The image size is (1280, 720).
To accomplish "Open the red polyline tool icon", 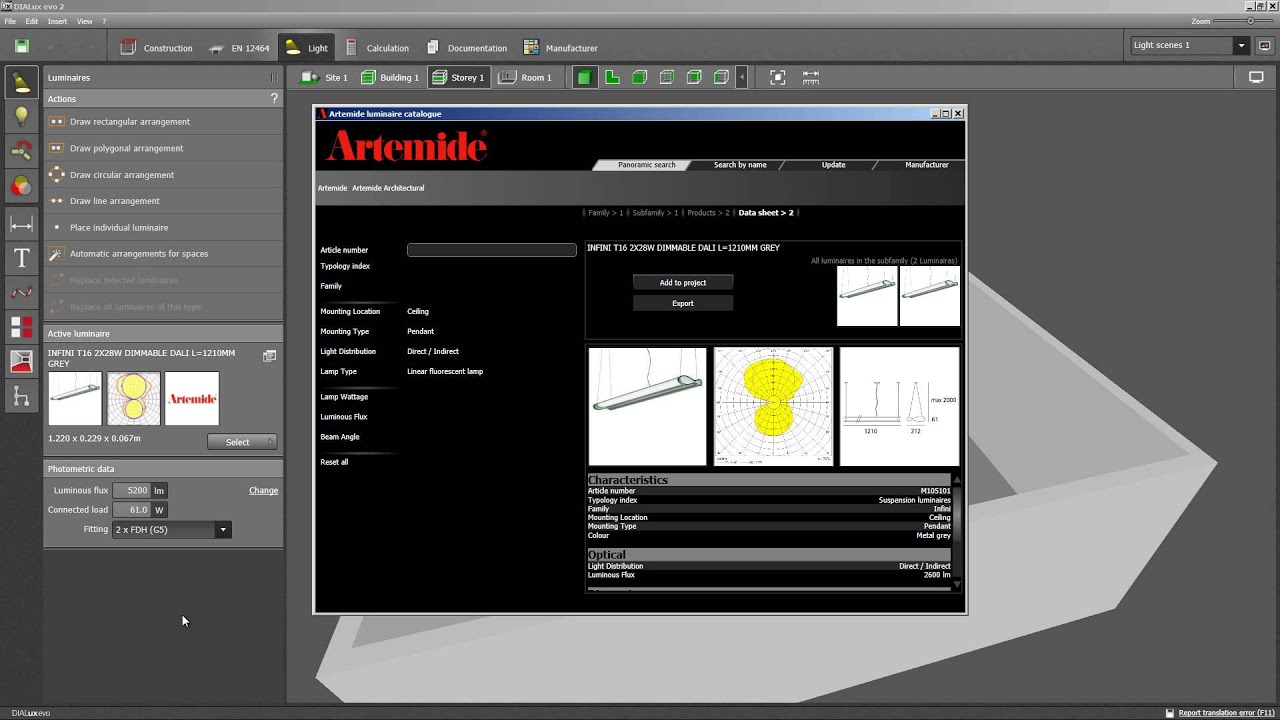I will tap(21, 292).
